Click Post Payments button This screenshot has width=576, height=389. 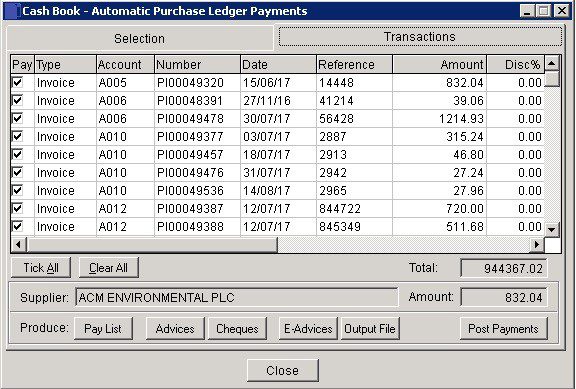(x=503, y=328)
